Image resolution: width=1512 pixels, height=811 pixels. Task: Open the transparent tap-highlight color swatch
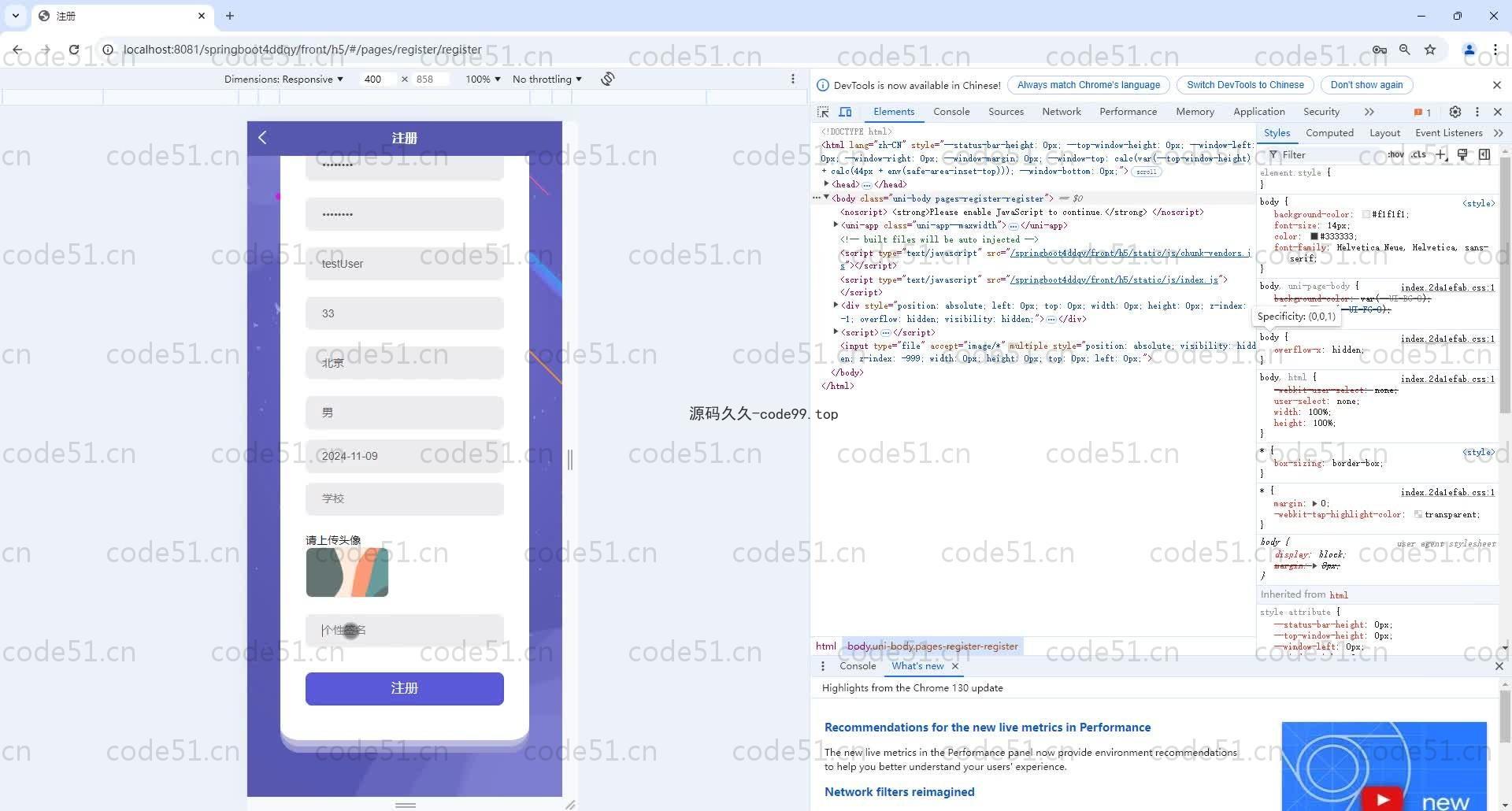pos(1417,514)
